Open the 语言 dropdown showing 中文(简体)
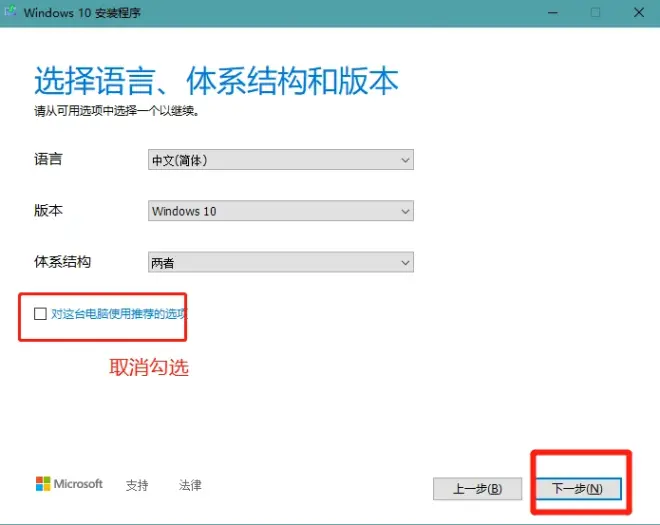 (x=281, y=160)
